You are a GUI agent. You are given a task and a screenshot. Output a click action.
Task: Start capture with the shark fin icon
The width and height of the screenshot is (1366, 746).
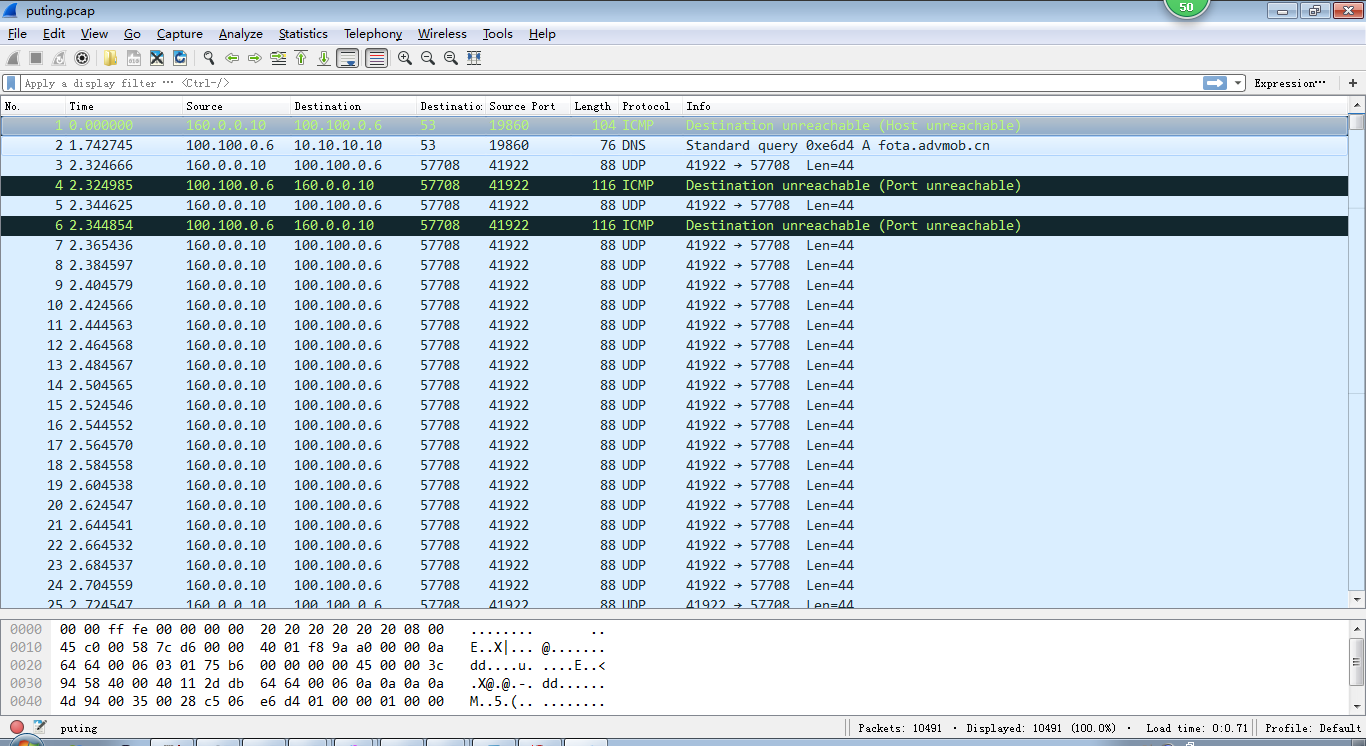(x=13, y=58)
